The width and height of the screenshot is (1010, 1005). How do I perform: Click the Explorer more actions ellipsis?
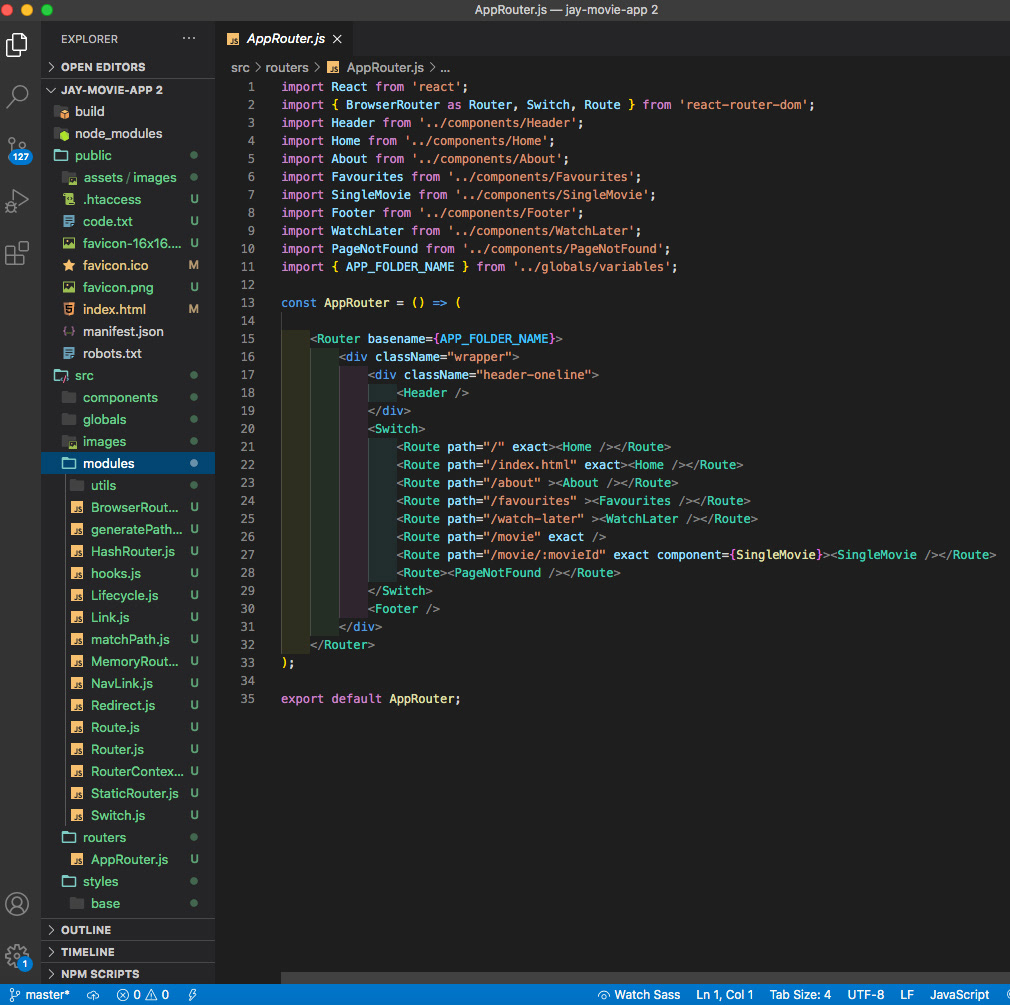click(x=189, y=39)
